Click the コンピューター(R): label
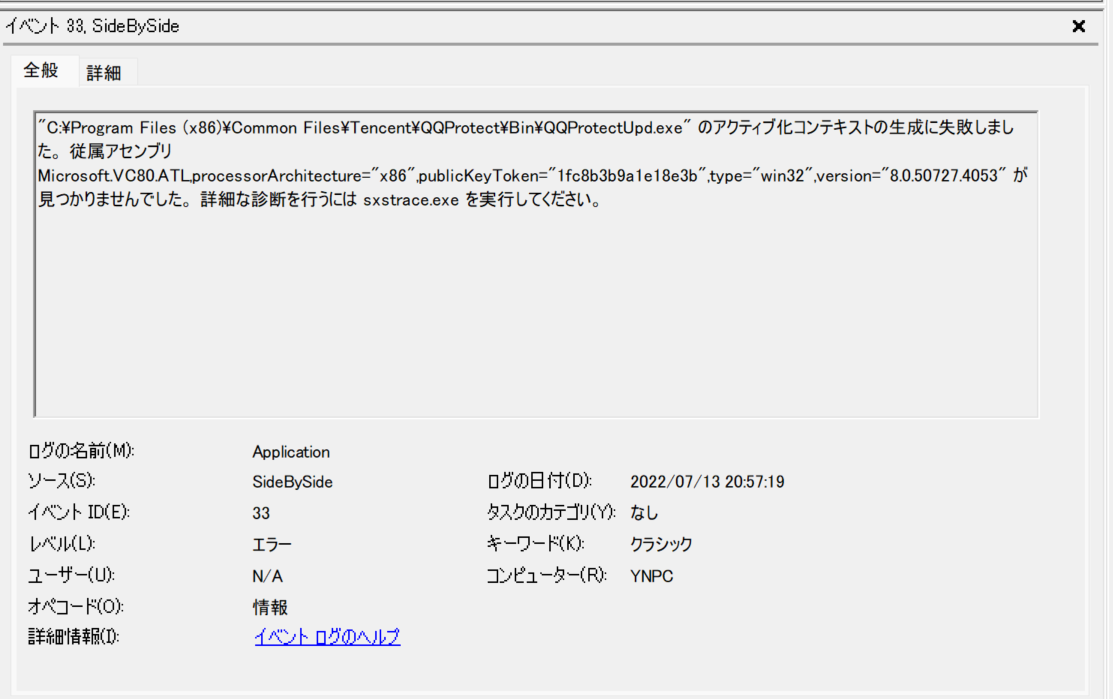This screenshot has width=1113, height=699. tap(547, 575)
